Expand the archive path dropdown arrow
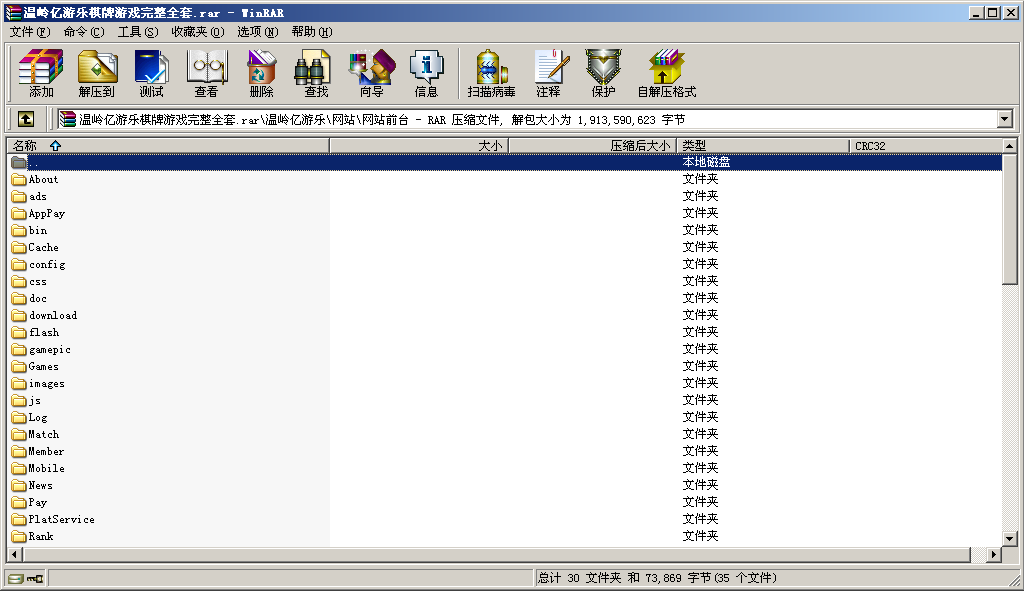1024x591 pixels. (x=1005, y=119)
